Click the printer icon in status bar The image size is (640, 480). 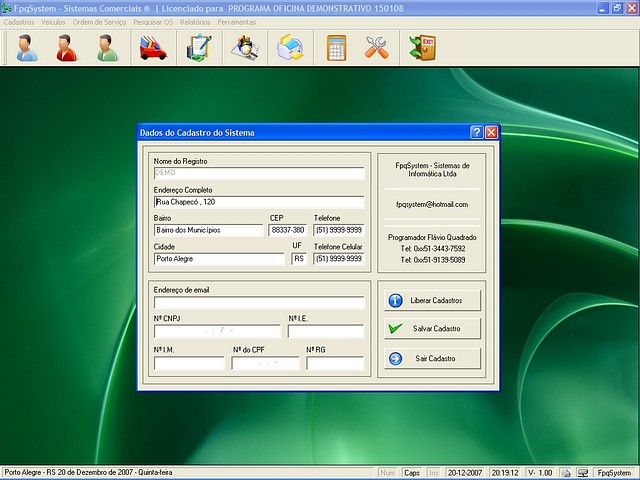(565, 473)
